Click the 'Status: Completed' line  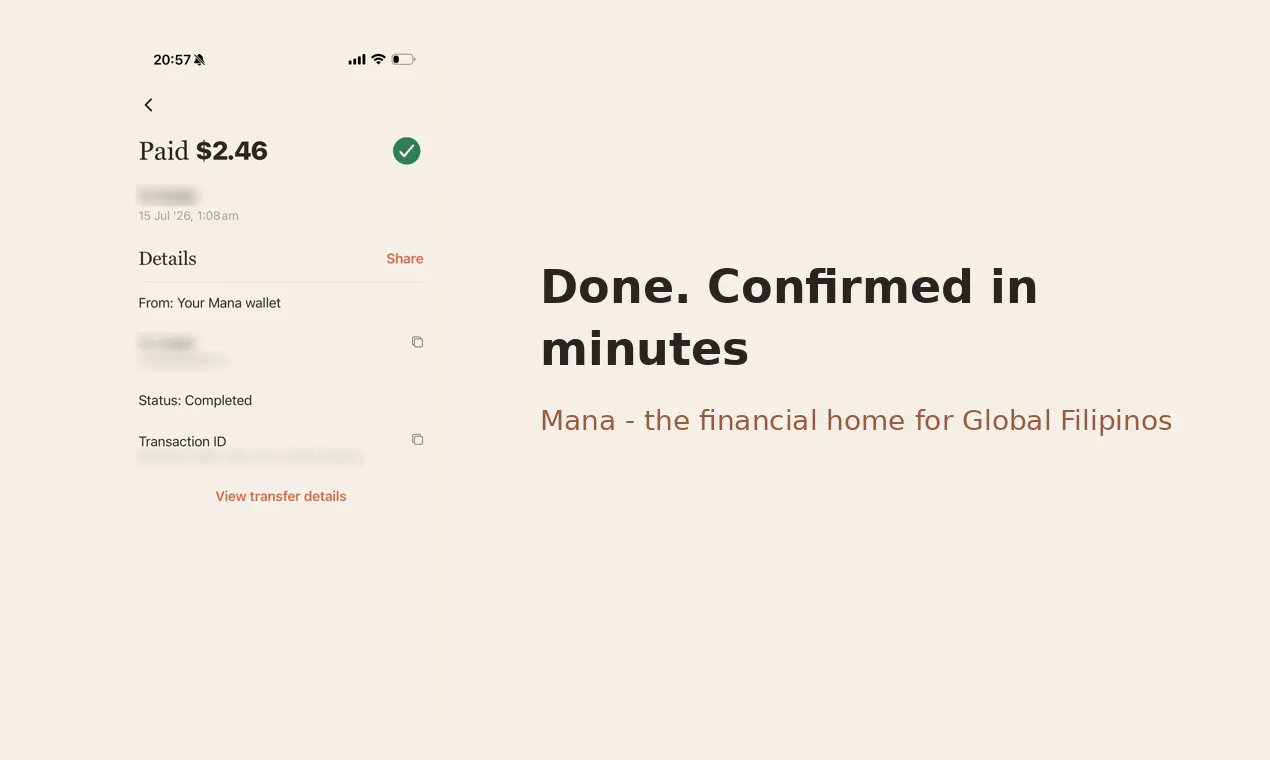pyautogui.click(x=195, y=401)
